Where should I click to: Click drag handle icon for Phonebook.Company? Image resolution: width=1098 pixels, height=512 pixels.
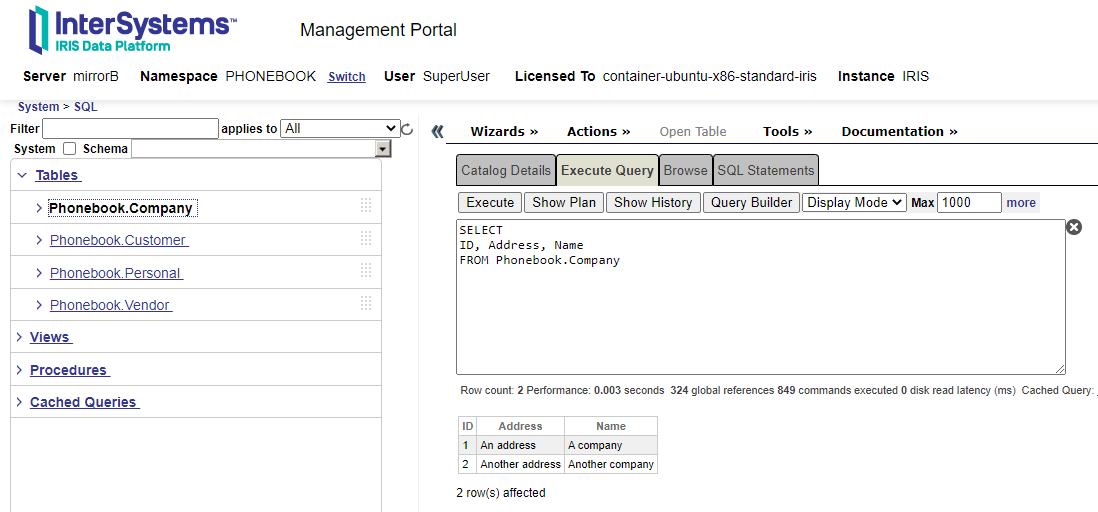pos(366,206)
